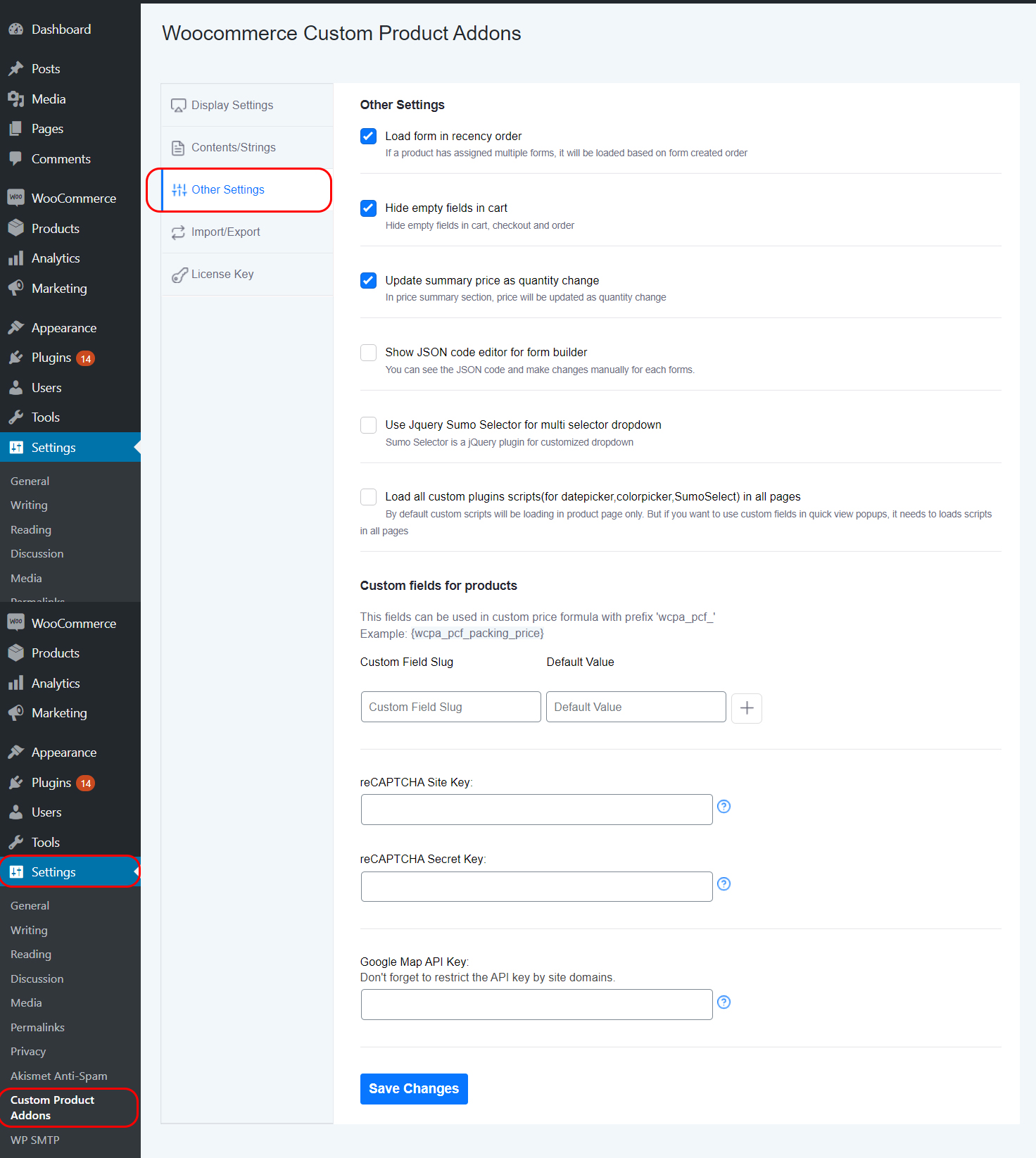Click the Default Value input field

point(636,707)
